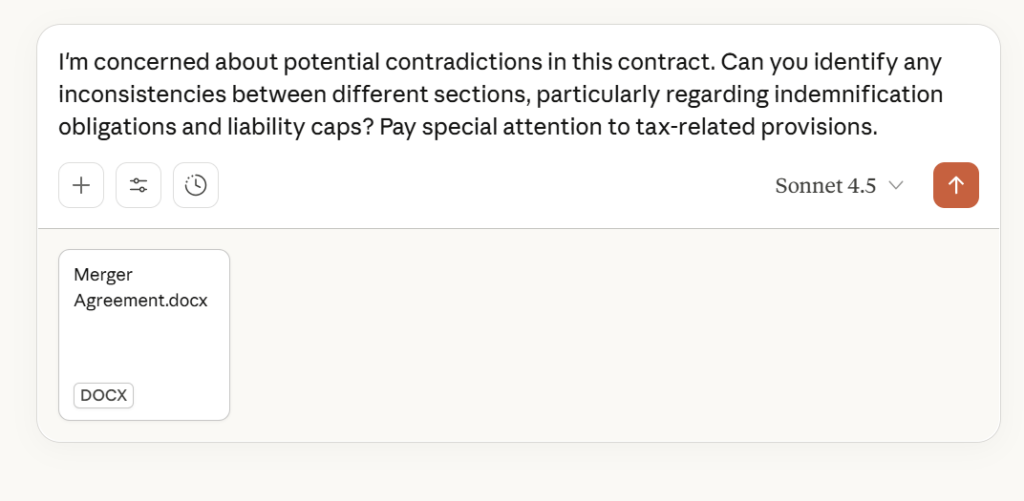Click the word 'obligations' in third line

coord(108,128)
